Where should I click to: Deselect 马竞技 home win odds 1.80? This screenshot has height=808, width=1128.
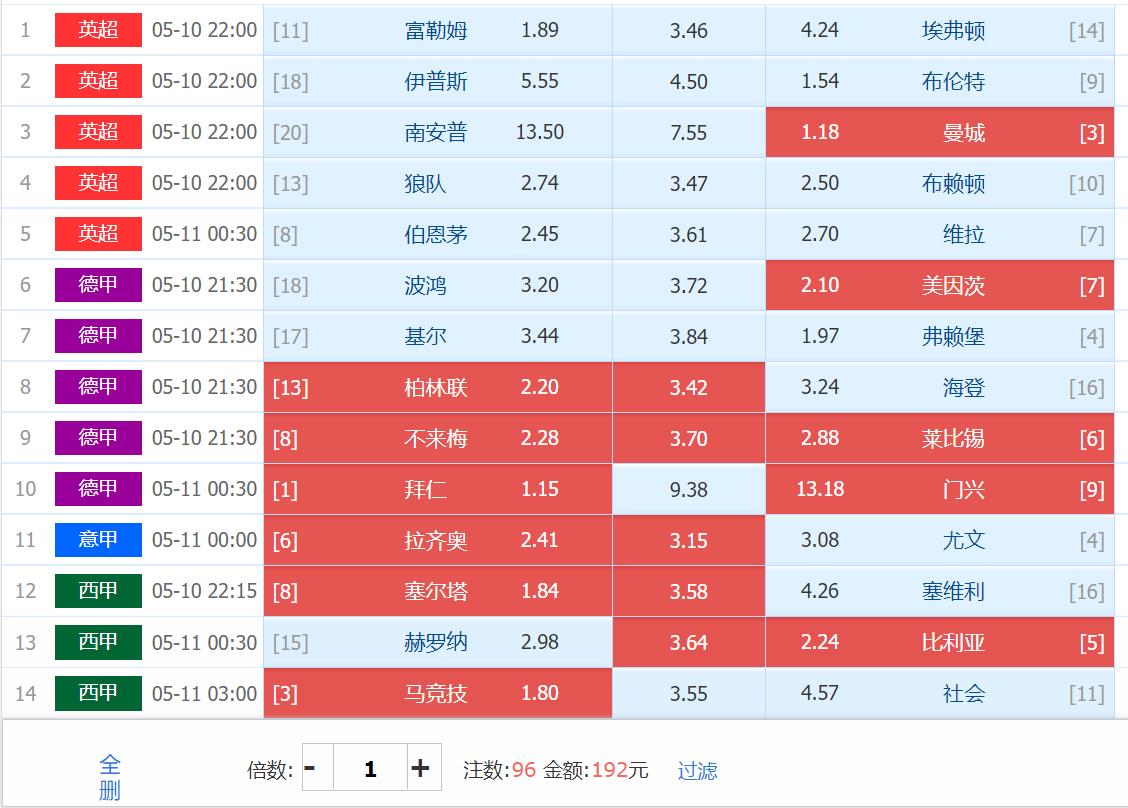tap(437, 694)
